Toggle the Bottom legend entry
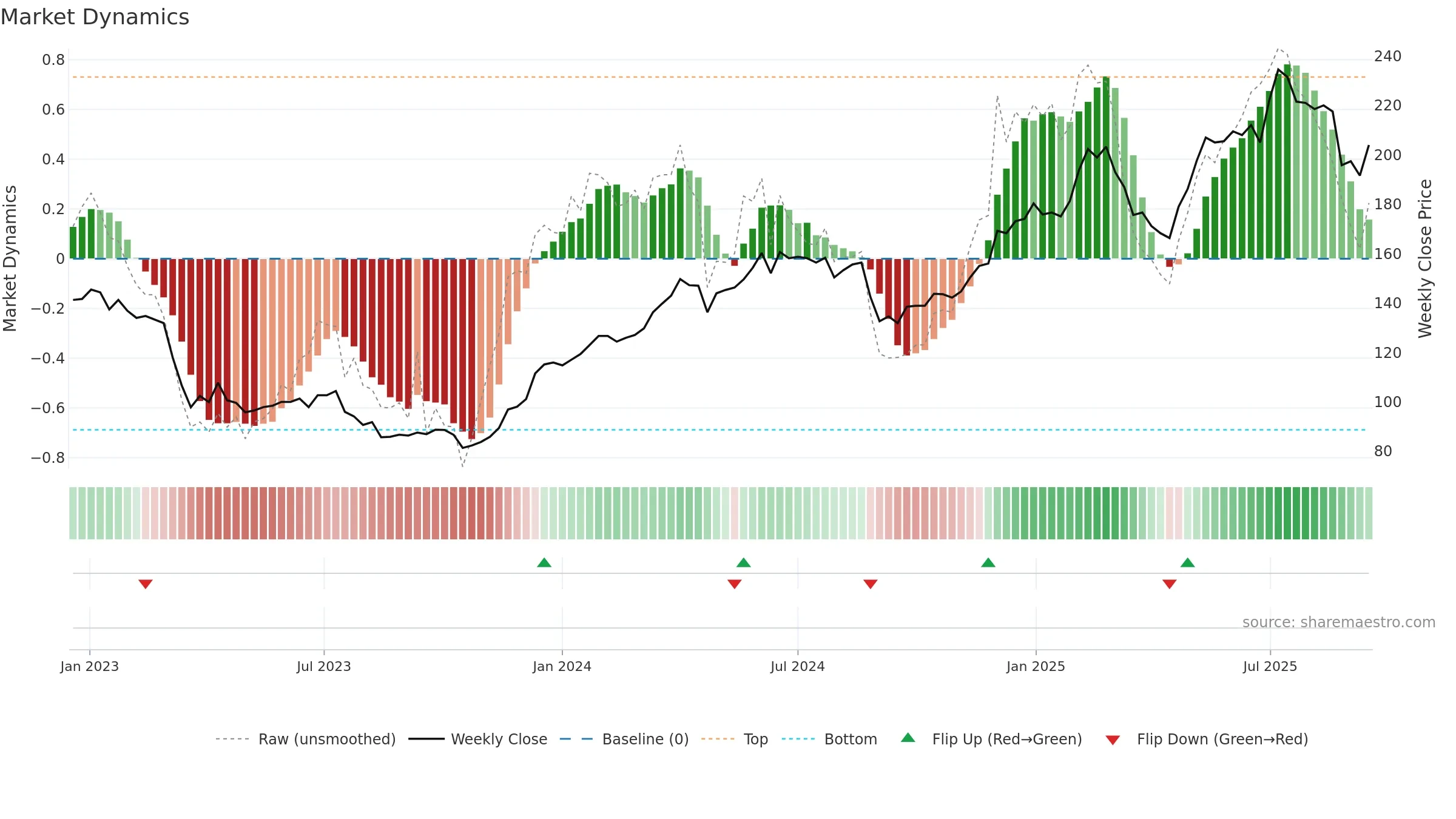Screen dimensions: 1456x819 click(x=830, y=739)
